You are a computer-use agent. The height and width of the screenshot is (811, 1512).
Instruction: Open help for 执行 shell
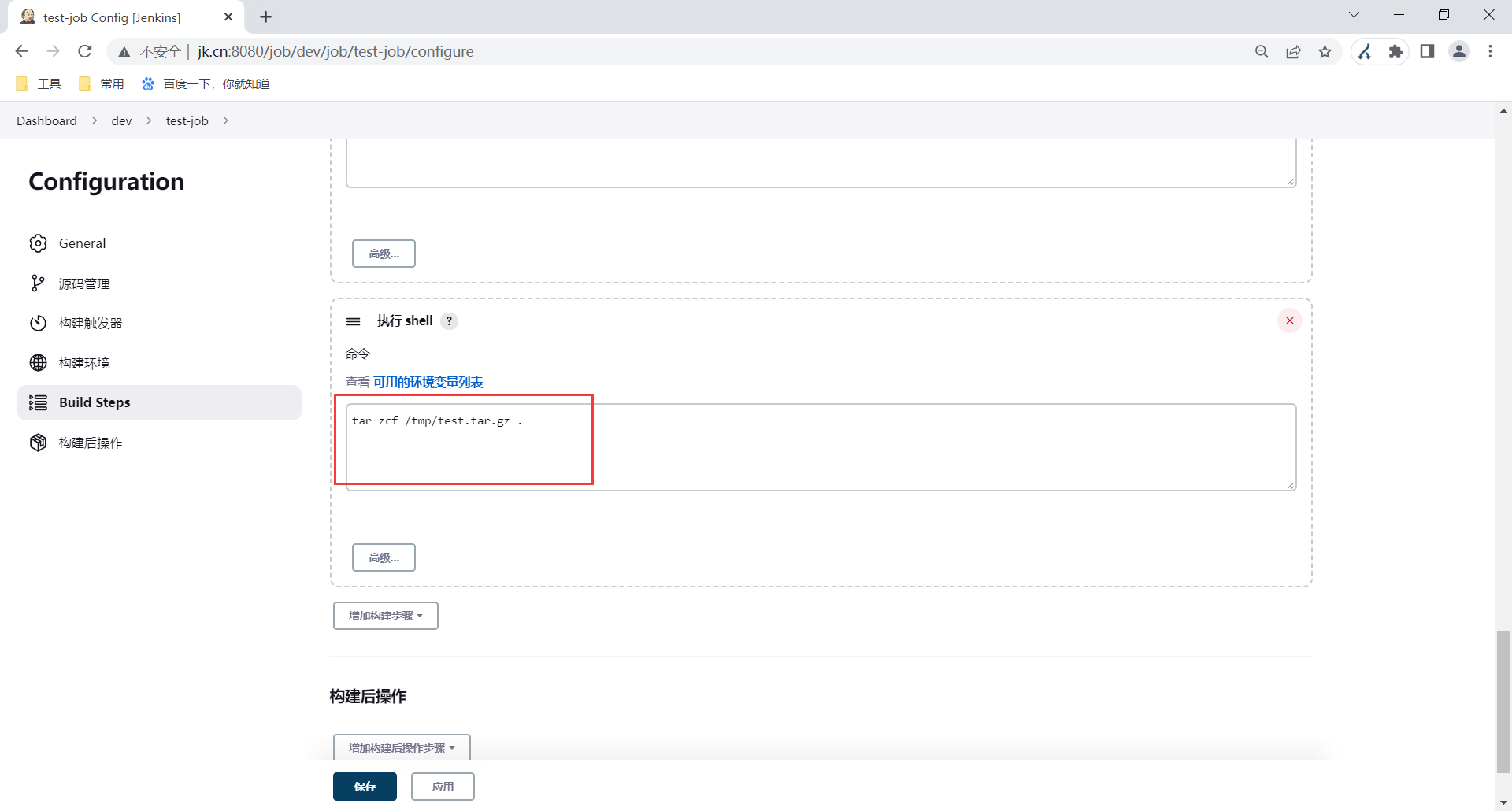coord(449,320)
